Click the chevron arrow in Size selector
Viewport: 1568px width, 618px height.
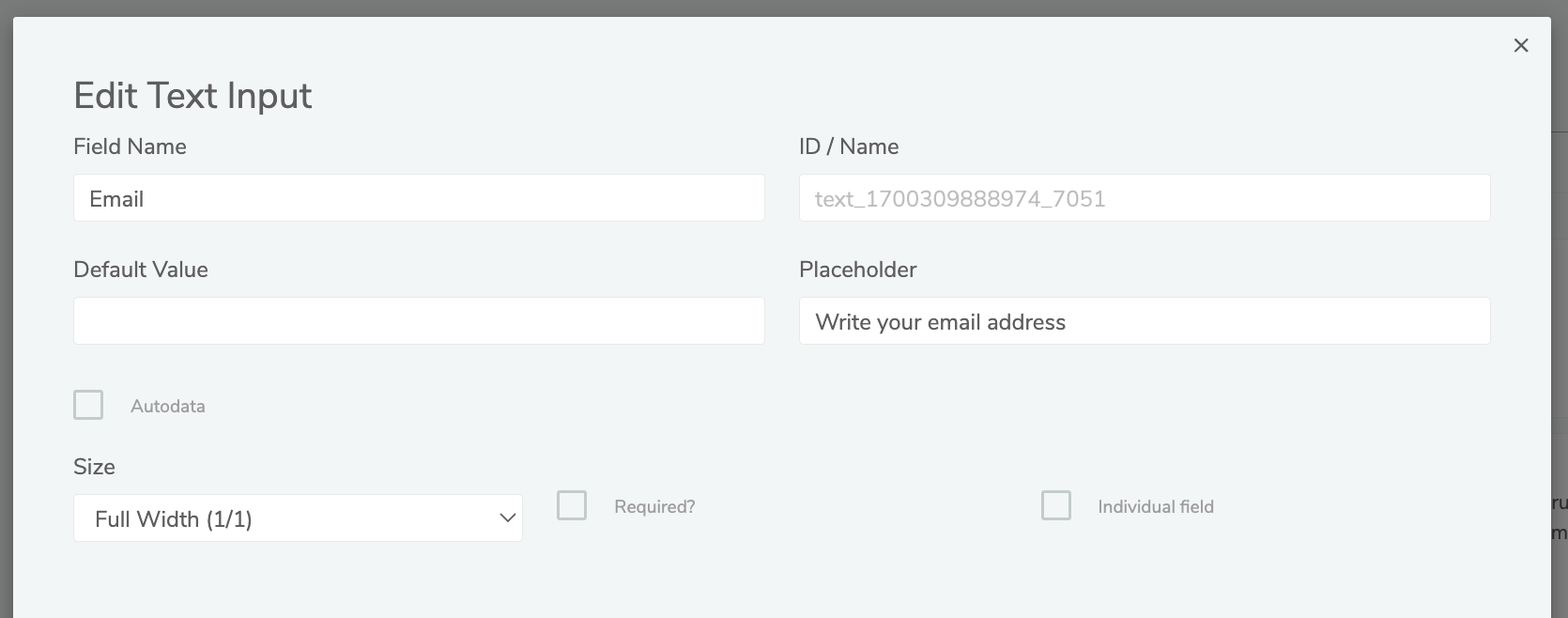[x=508, y=518]
